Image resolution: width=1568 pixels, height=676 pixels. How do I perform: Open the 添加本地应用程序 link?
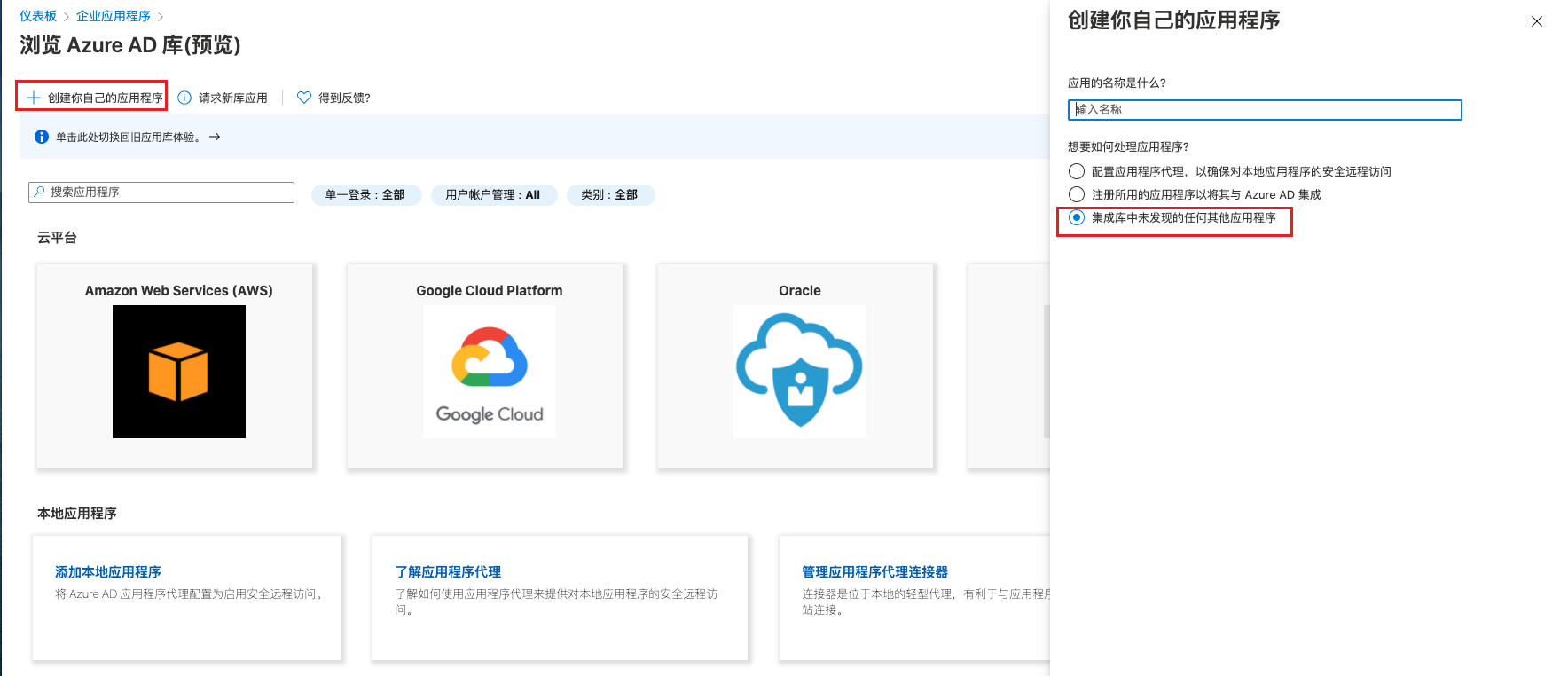(x=108, y=572)
